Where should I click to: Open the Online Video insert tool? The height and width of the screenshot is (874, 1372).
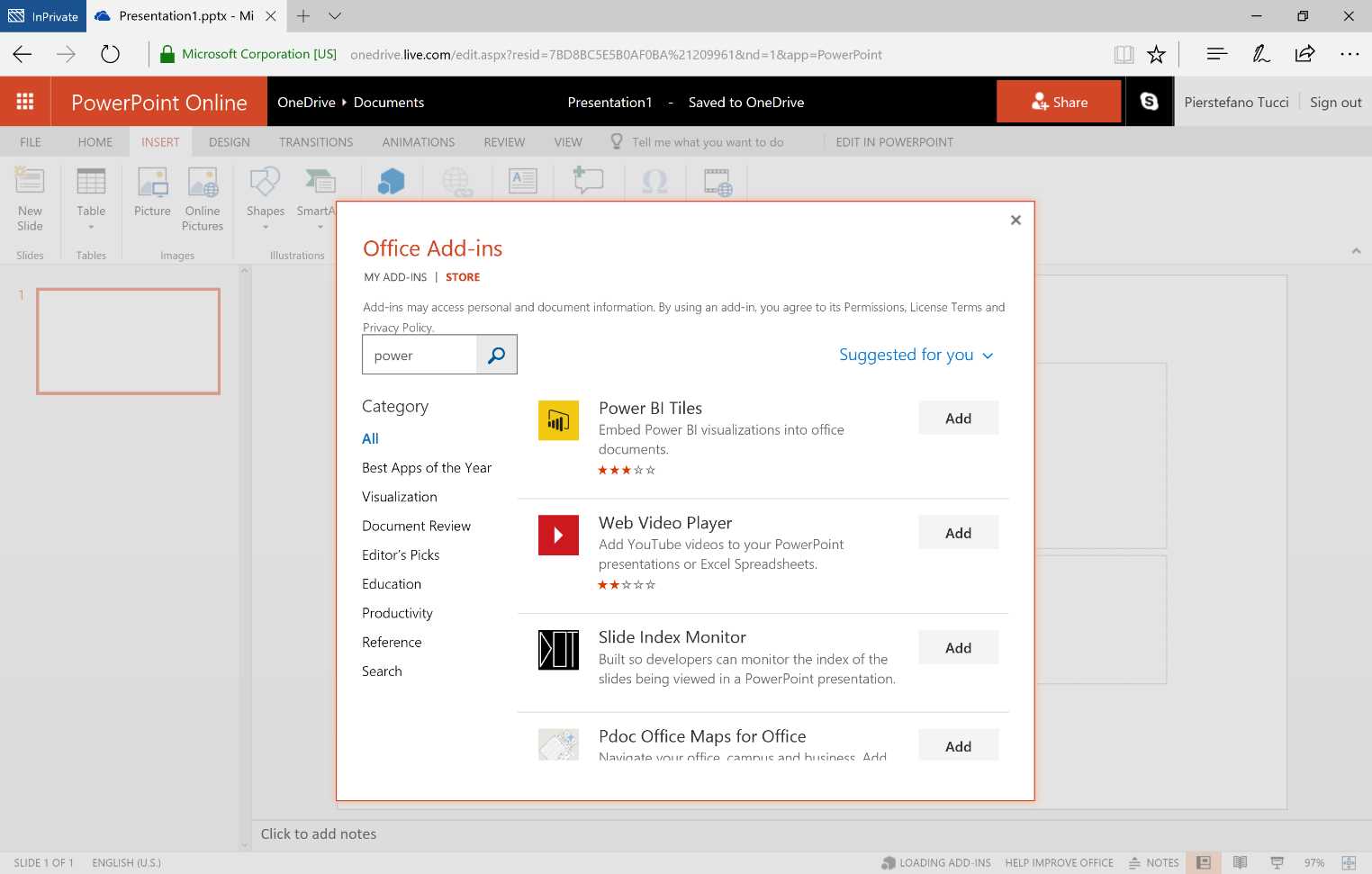(x=717, y=181)
